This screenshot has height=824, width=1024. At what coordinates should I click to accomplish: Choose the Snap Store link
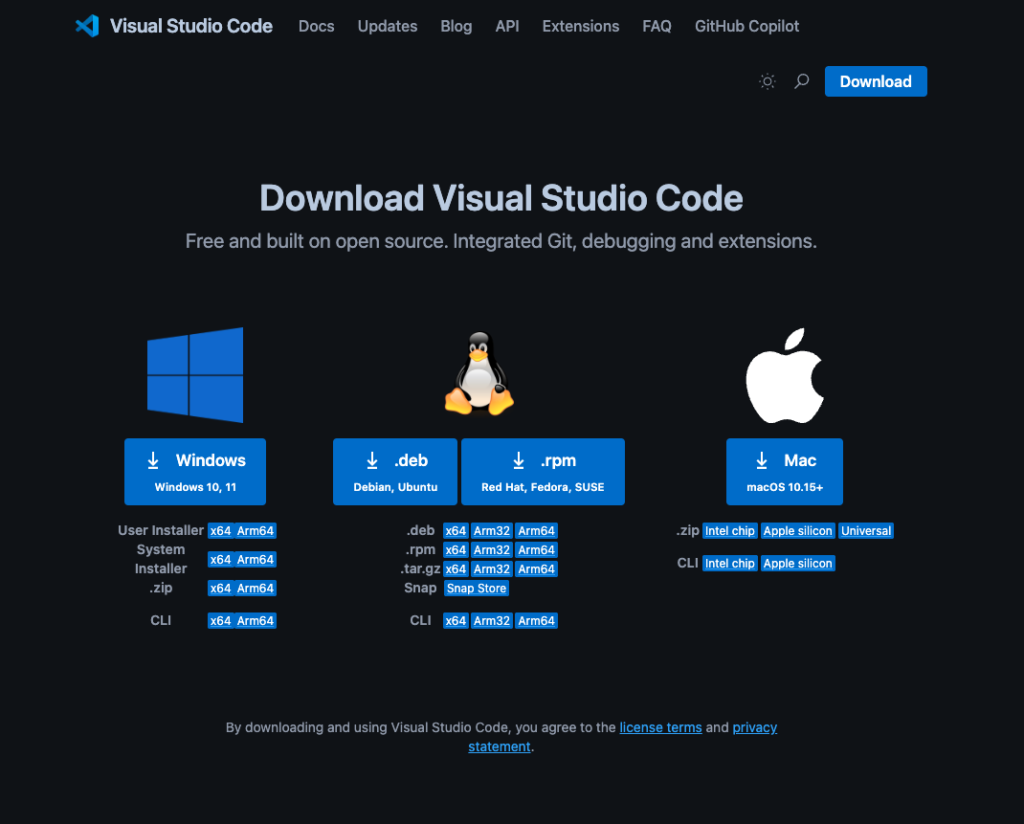pyautogui.click(x=476, y=589)
